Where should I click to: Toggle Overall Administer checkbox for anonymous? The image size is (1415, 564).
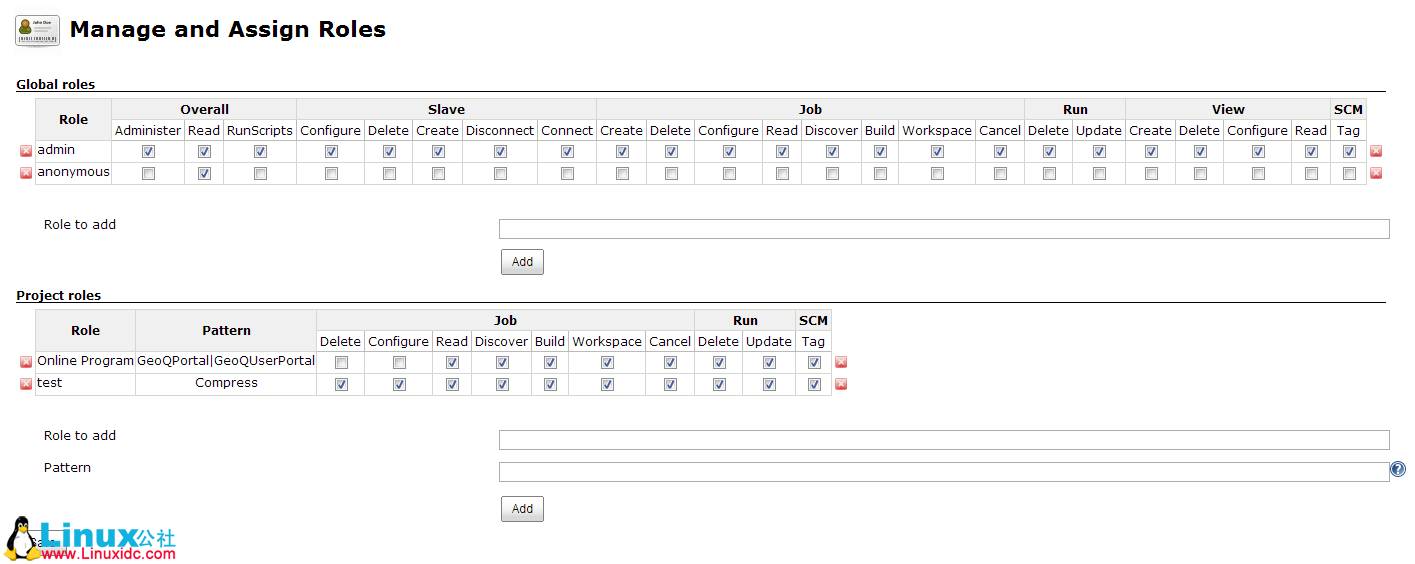tap(149, 174)
